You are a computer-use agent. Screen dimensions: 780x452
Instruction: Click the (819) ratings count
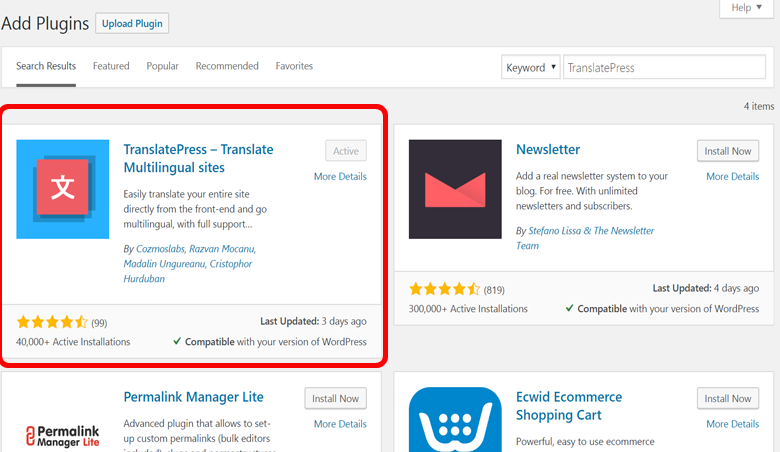[x=494, y=290]
